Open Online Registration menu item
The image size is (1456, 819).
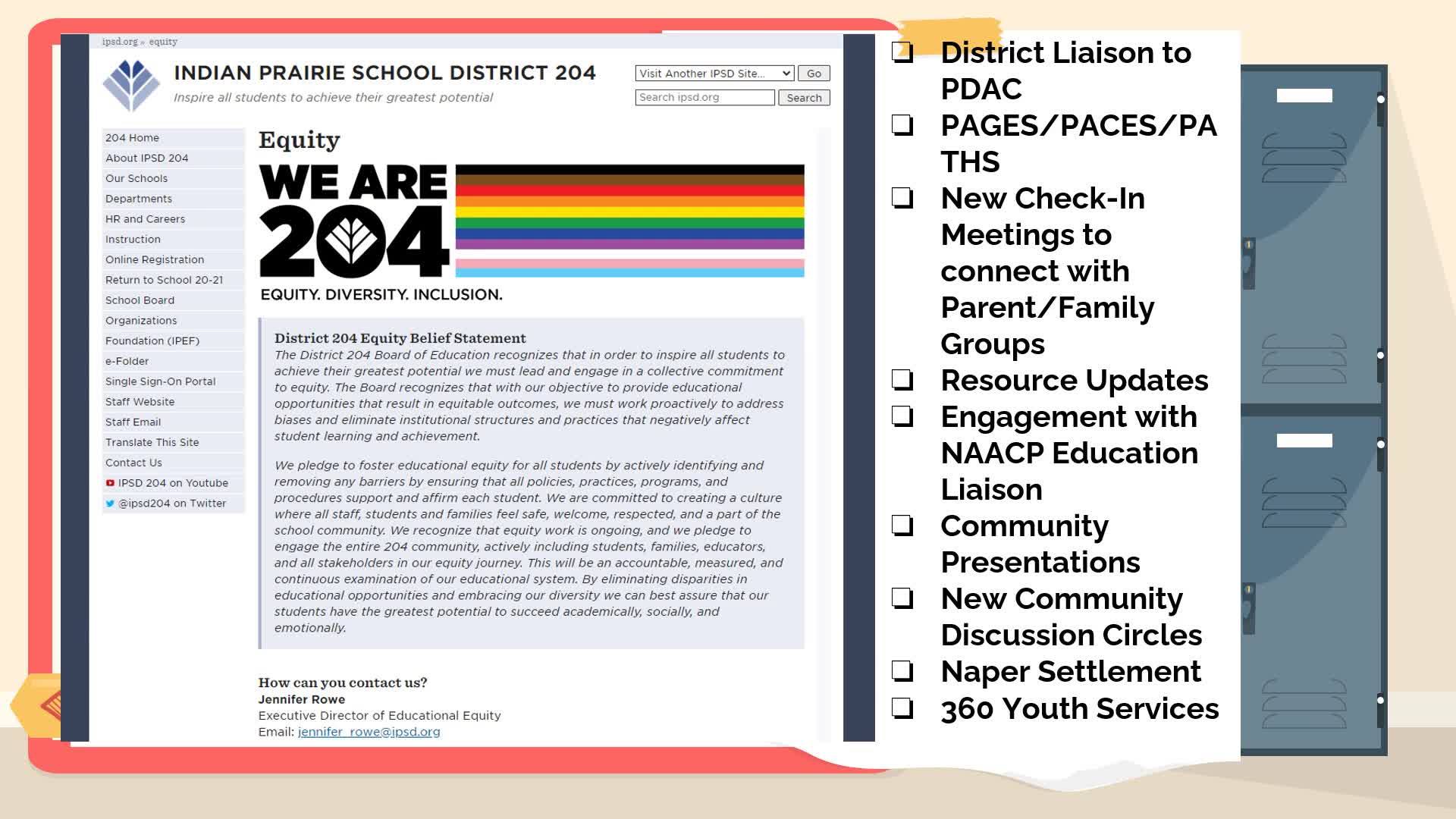pos(173,260)
